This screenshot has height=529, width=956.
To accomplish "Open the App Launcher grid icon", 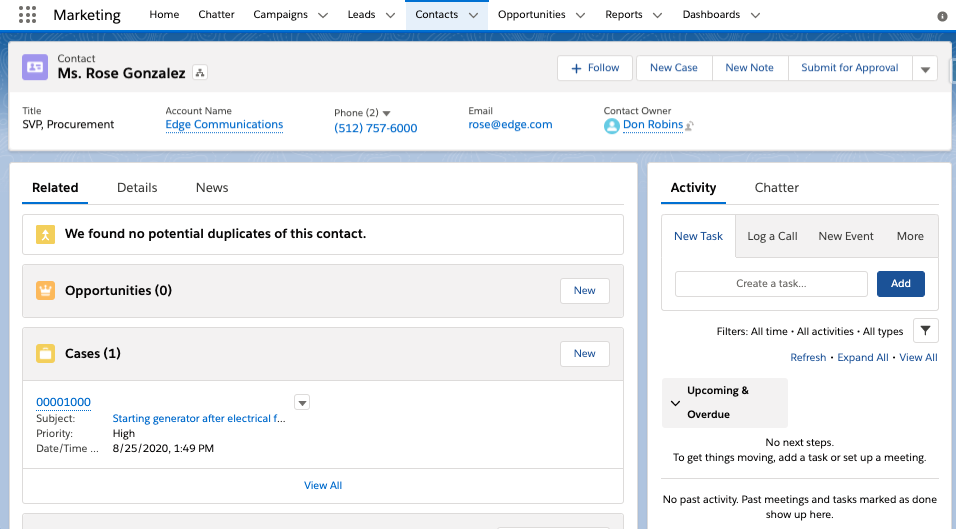I will tap(27, 15).
